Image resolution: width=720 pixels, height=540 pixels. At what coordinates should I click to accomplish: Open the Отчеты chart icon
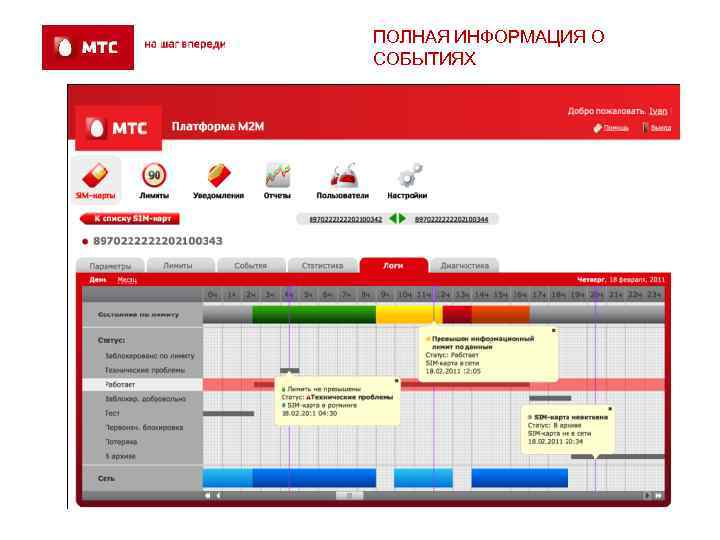point(277,175)
